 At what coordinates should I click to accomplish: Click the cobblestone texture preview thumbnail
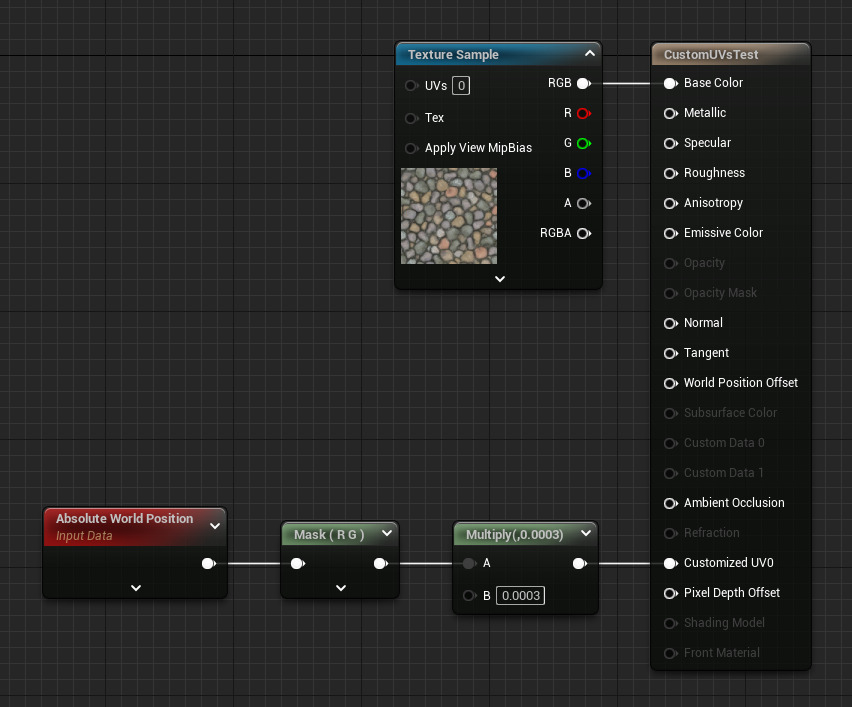[449, 216]
